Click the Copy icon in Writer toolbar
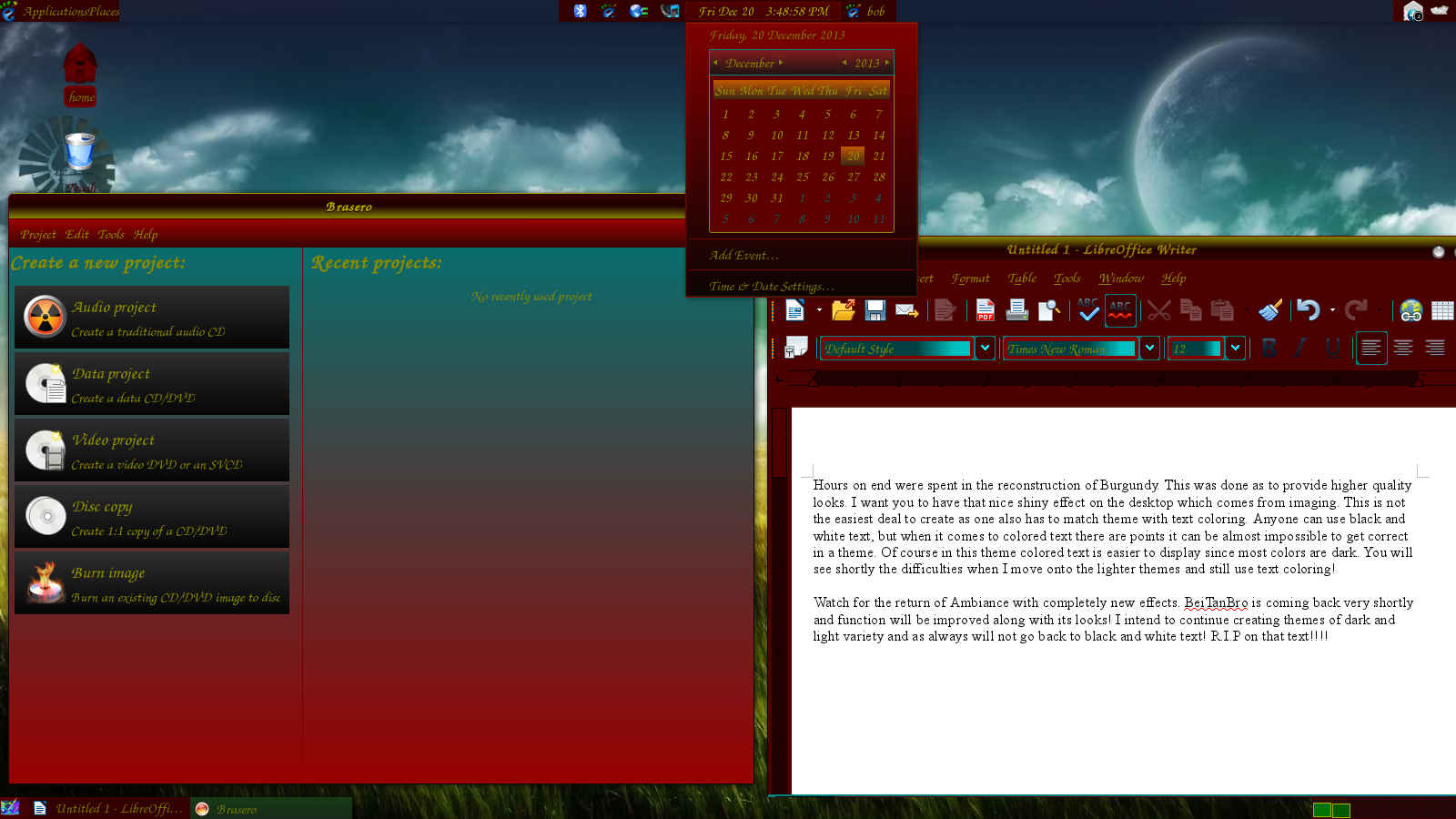Screen dimensions: 1456x819 1190,310
